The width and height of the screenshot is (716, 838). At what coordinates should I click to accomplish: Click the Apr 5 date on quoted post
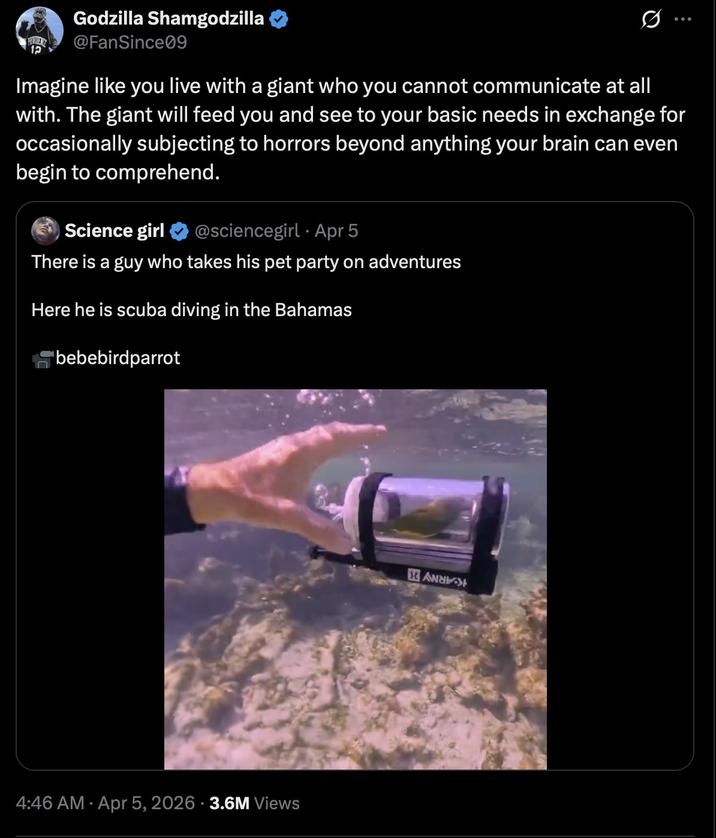[x=336, y=231]
